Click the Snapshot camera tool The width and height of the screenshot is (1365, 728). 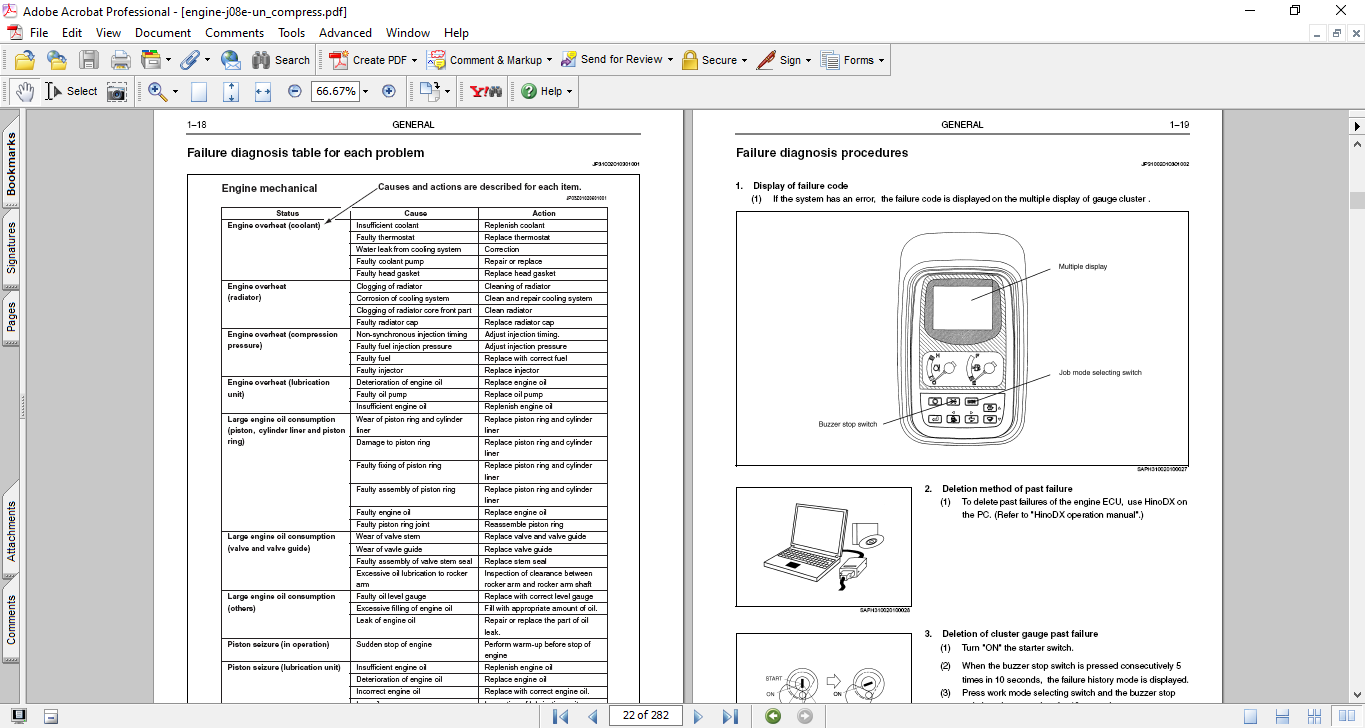117,91
